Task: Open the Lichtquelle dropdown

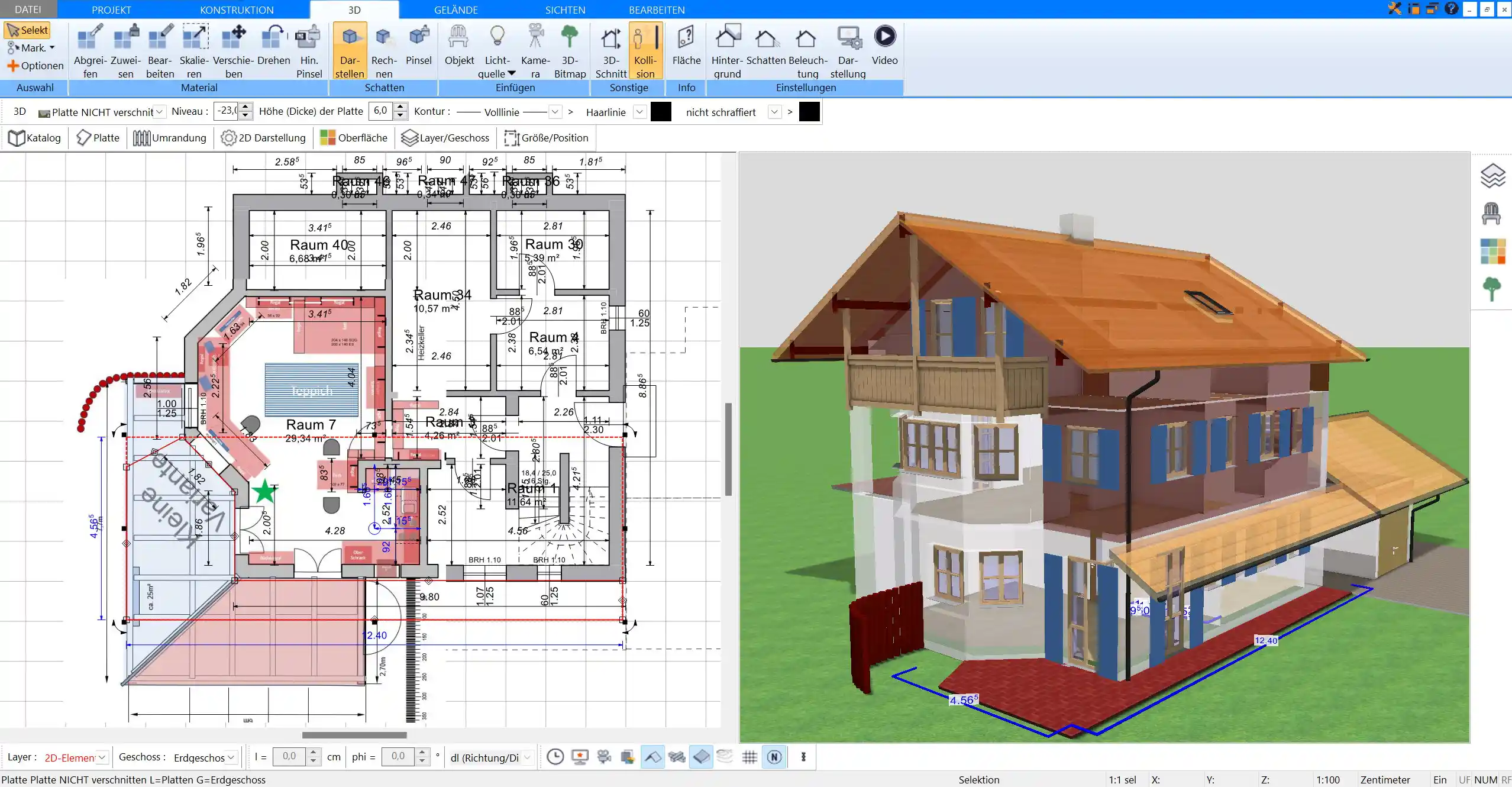Action: [497, 51]
